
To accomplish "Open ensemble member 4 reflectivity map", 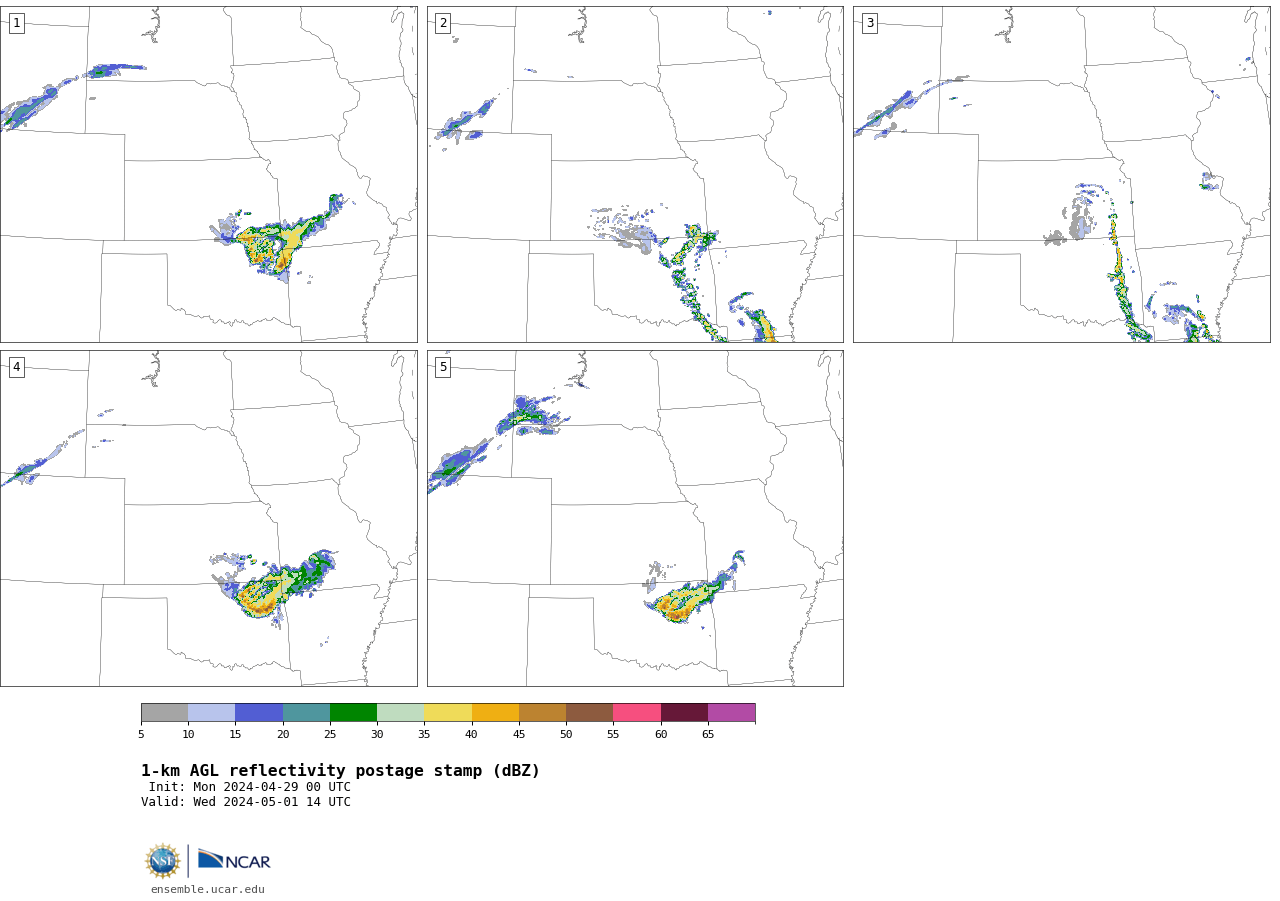I will pyautogui.click(x=208, y=518).
